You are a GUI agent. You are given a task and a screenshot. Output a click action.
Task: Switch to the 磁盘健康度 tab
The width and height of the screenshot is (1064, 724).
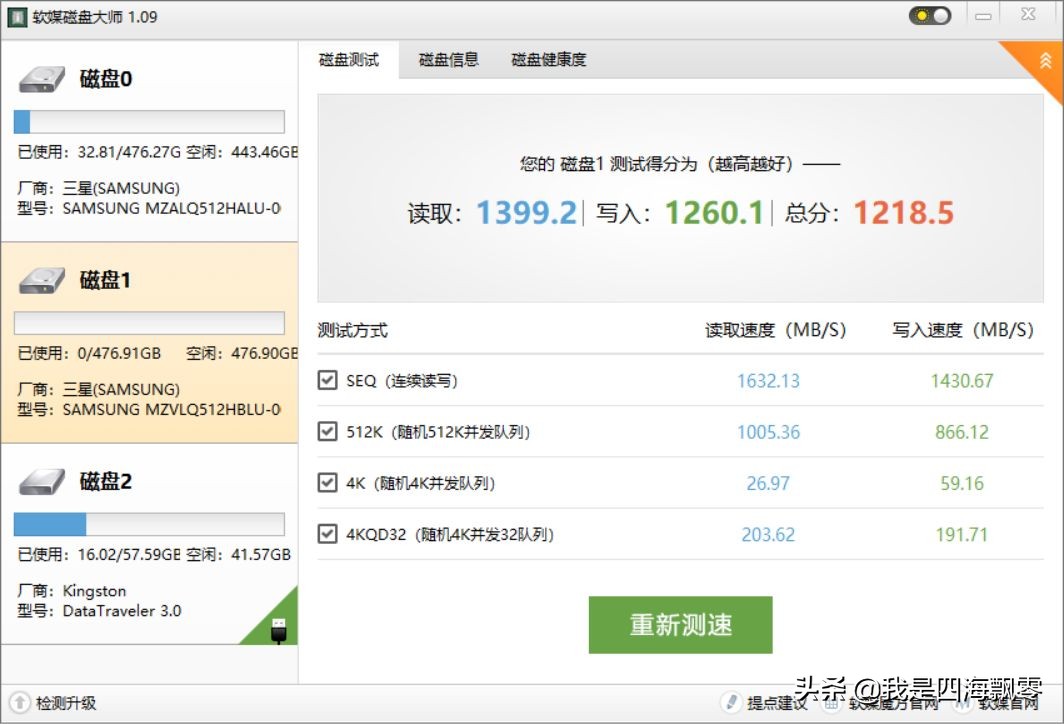click(x=549, y=59)
